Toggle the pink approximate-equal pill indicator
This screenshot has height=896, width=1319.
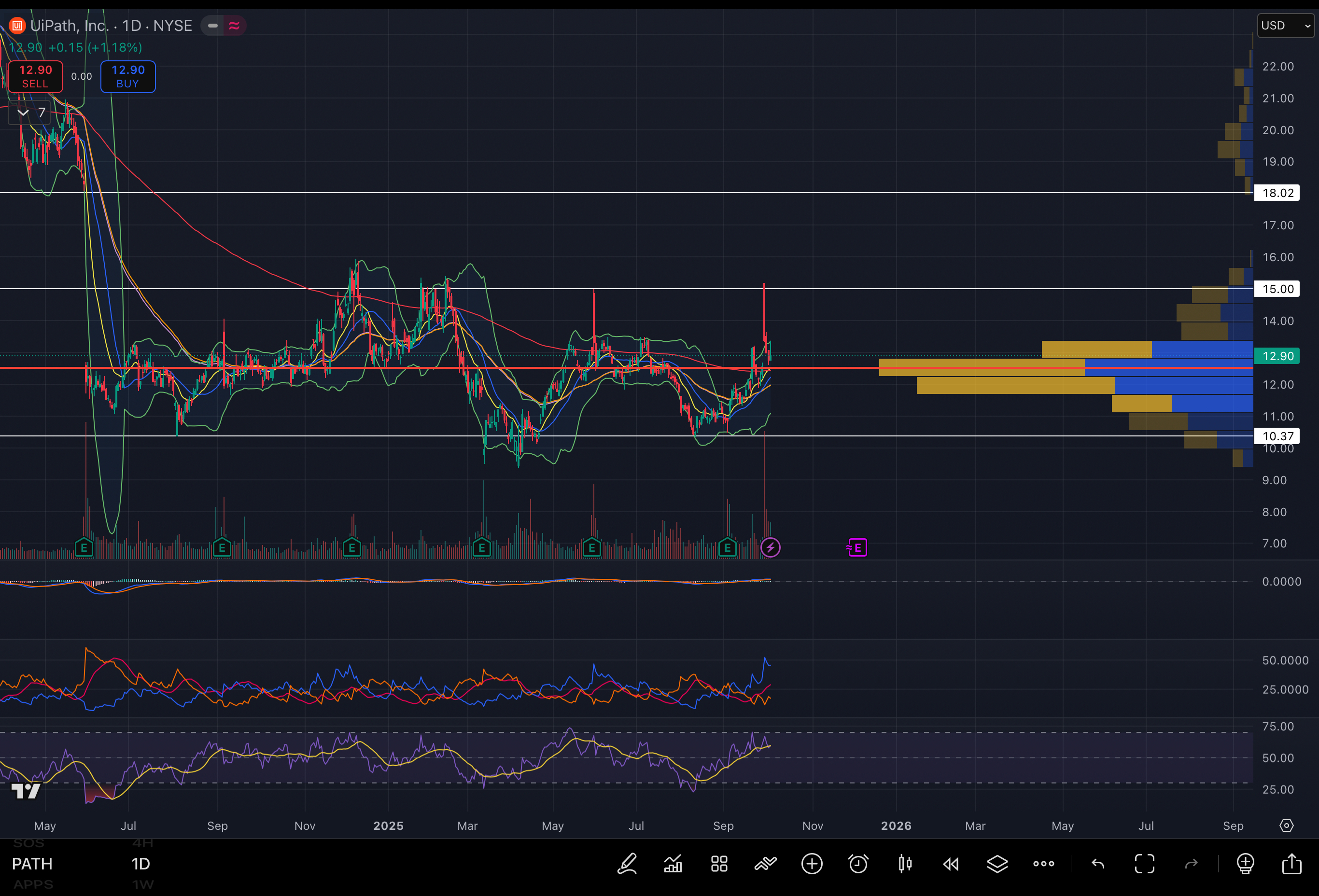click(x=235, y=26)
